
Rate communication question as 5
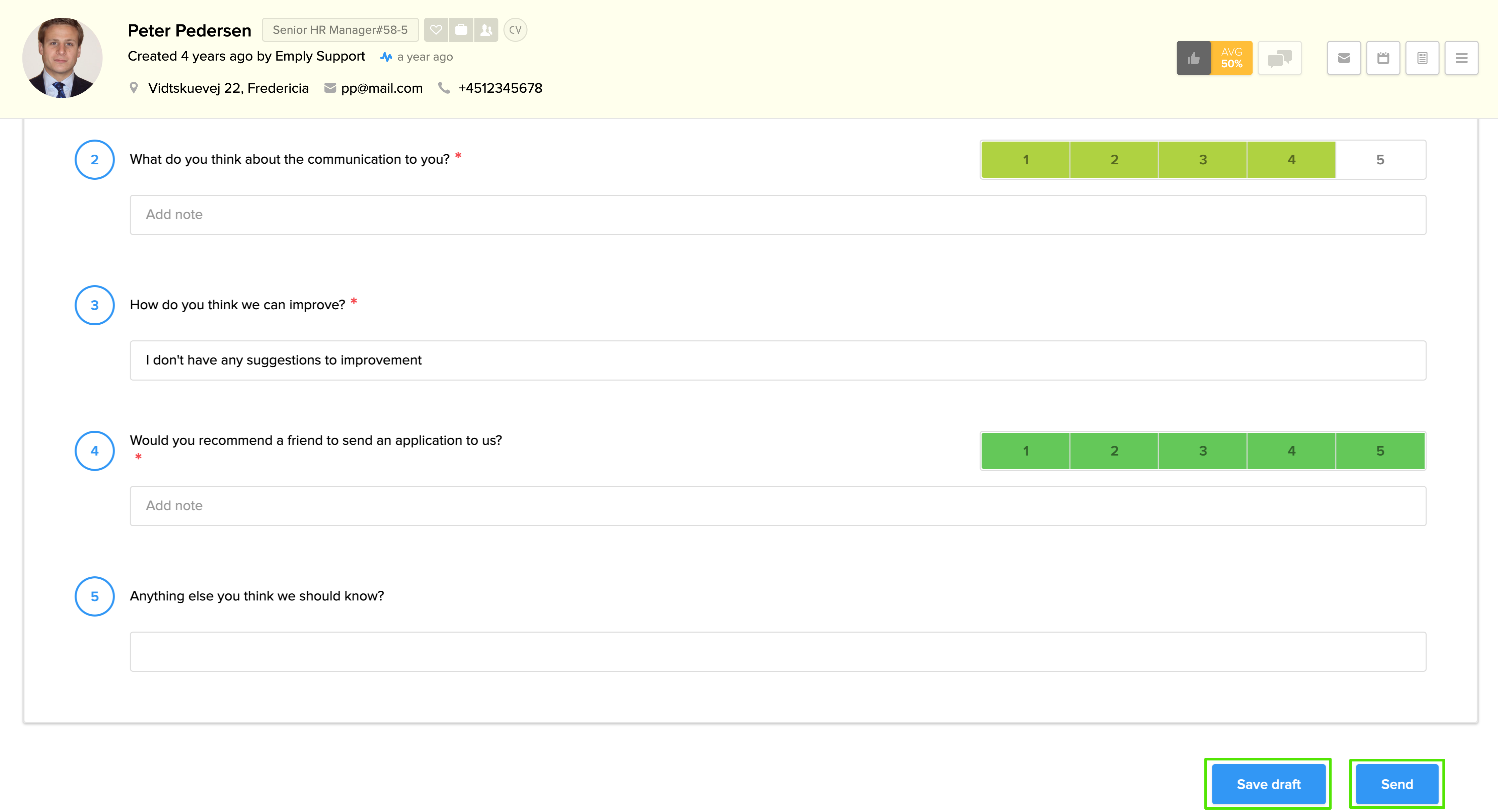point(1380,159)
